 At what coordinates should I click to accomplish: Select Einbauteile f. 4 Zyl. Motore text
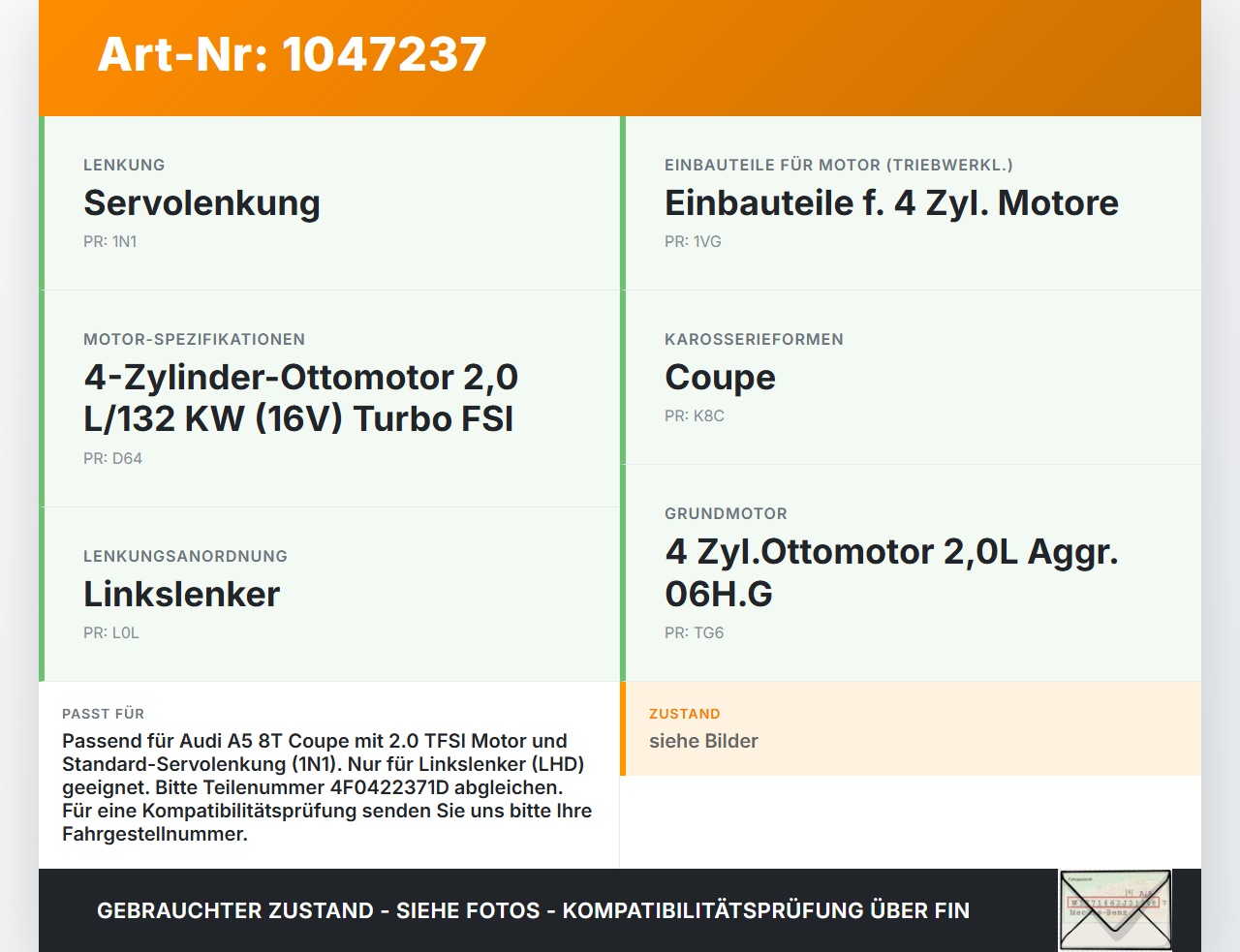(x=891, y=203)
